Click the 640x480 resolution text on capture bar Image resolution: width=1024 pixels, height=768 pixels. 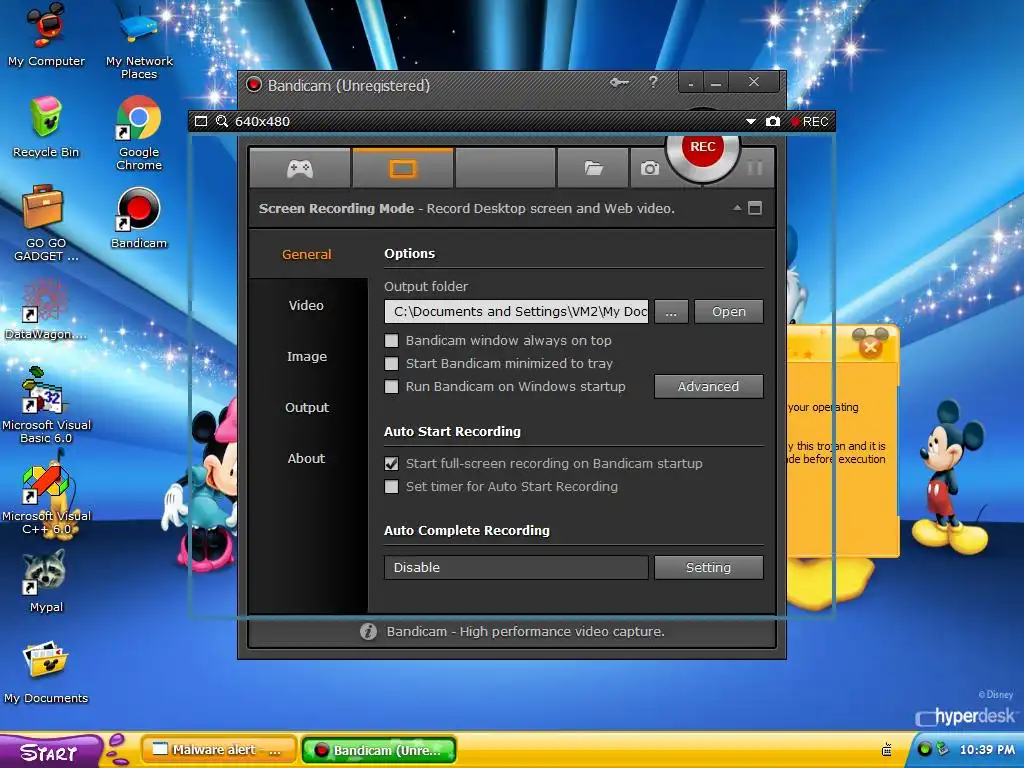262,121
